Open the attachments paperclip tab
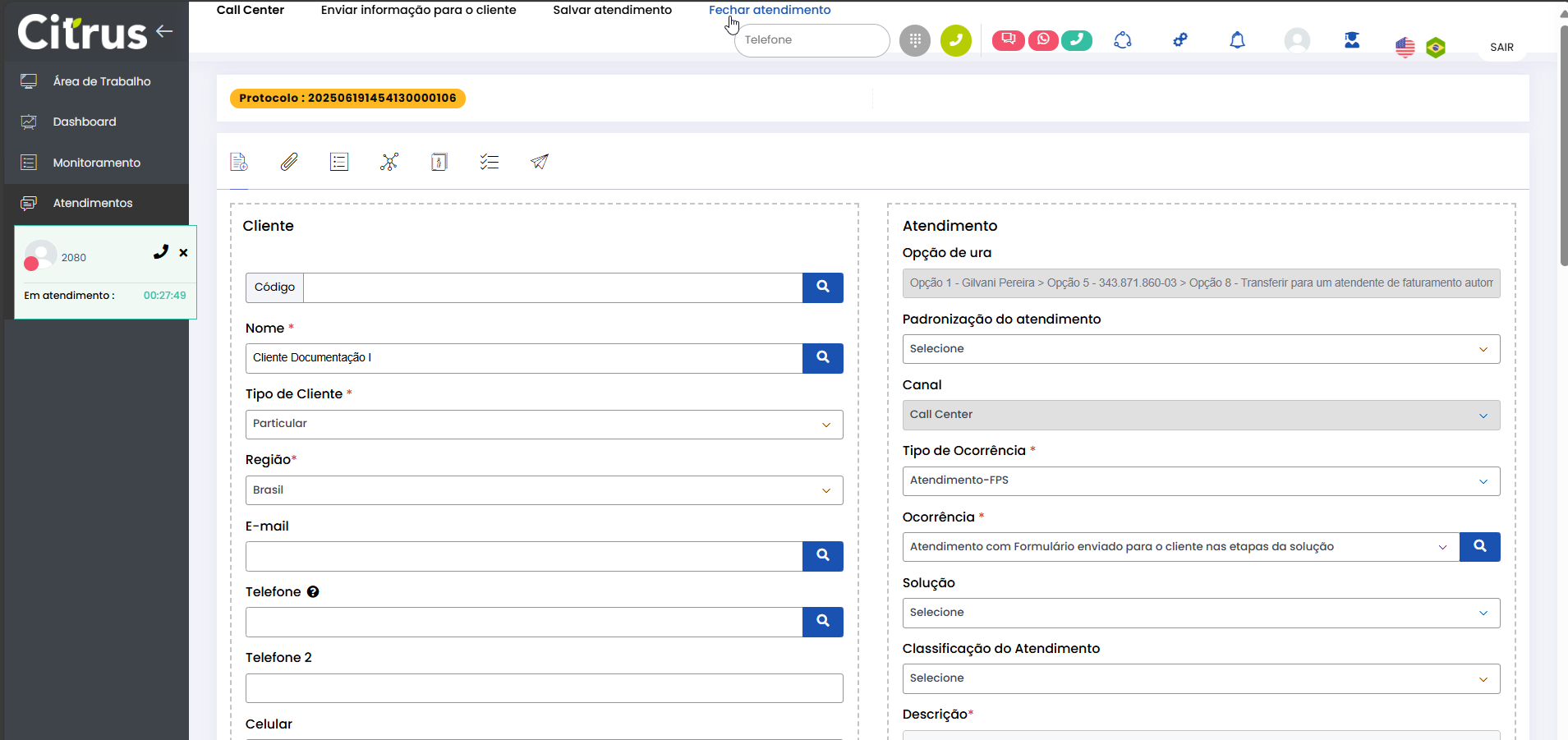This screenshot has width=1568, height=740. tap(289, 162)
